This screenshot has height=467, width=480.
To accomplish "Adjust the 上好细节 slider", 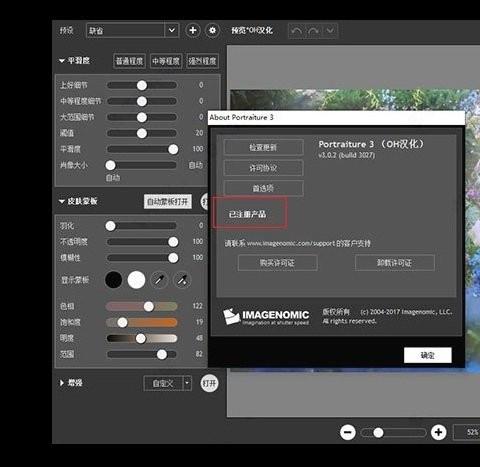I will pyautogui.click(x=142, y=85).
